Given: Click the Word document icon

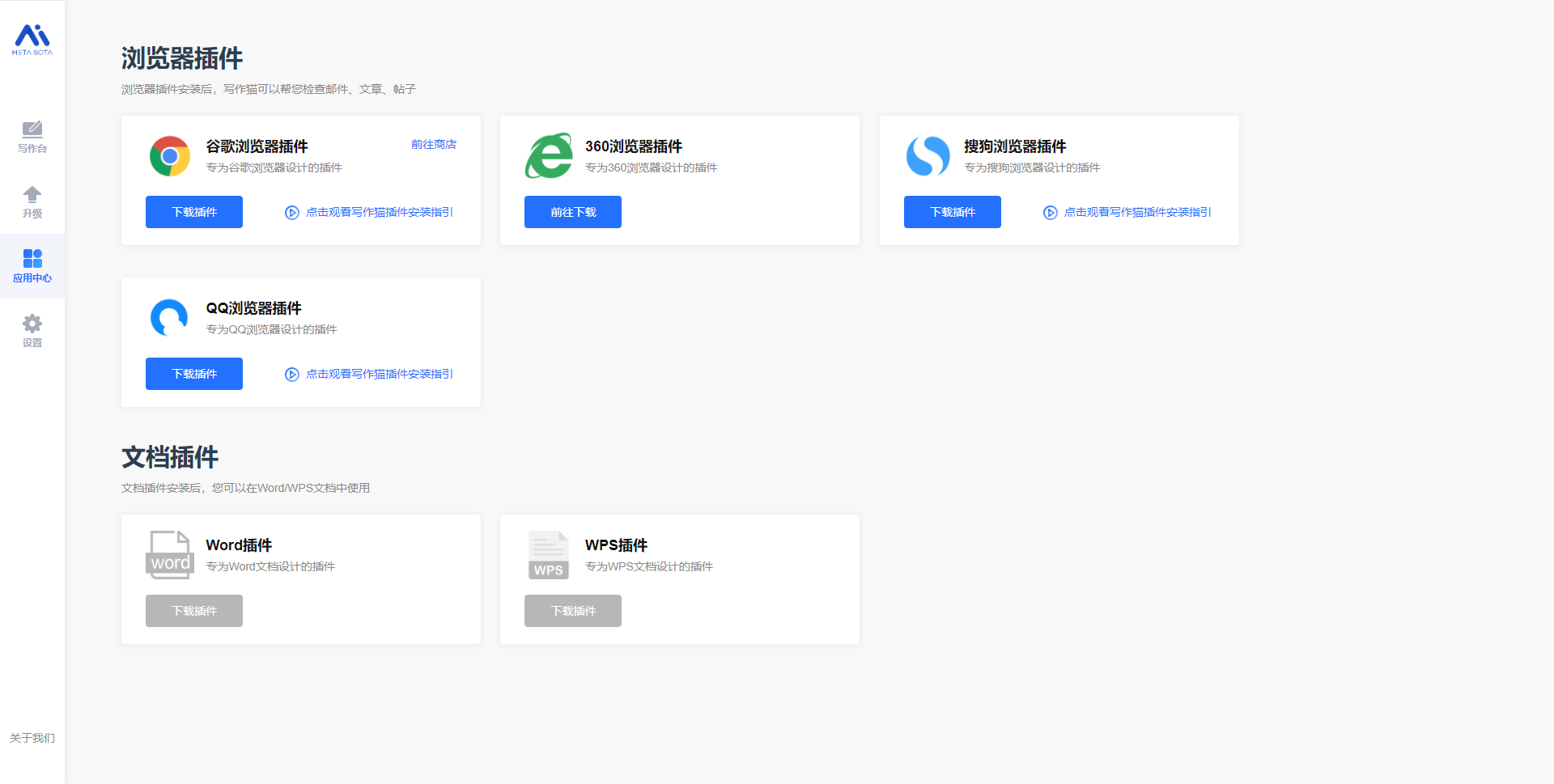Looking at the screenshot, I should pyautogui.click(x=170, y=555).
